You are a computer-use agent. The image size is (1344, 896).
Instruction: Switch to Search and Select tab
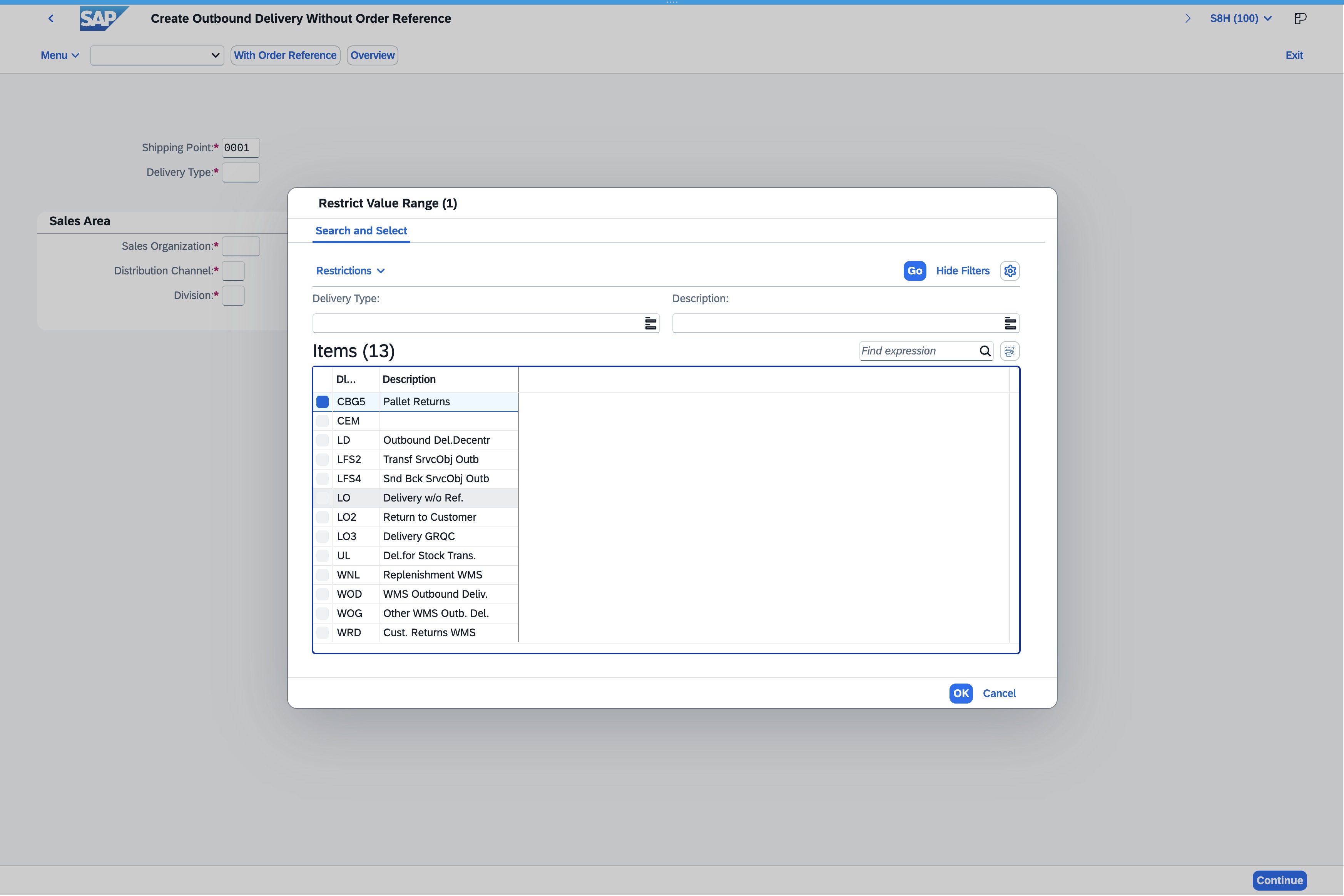click(361, 231)
